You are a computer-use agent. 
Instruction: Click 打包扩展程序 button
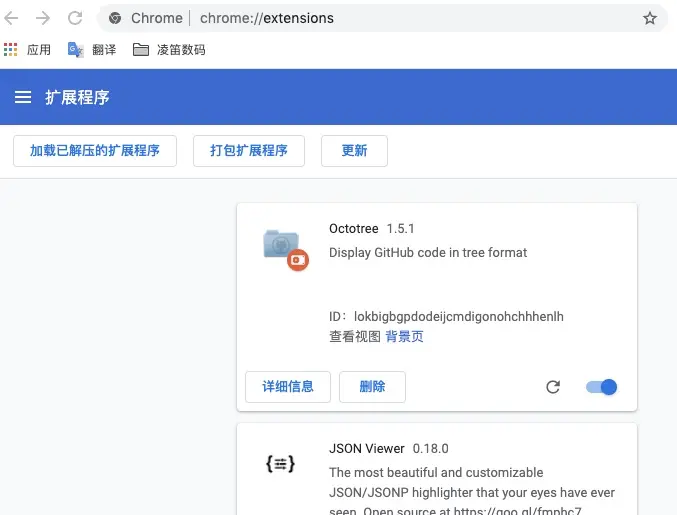pos(249,151)
